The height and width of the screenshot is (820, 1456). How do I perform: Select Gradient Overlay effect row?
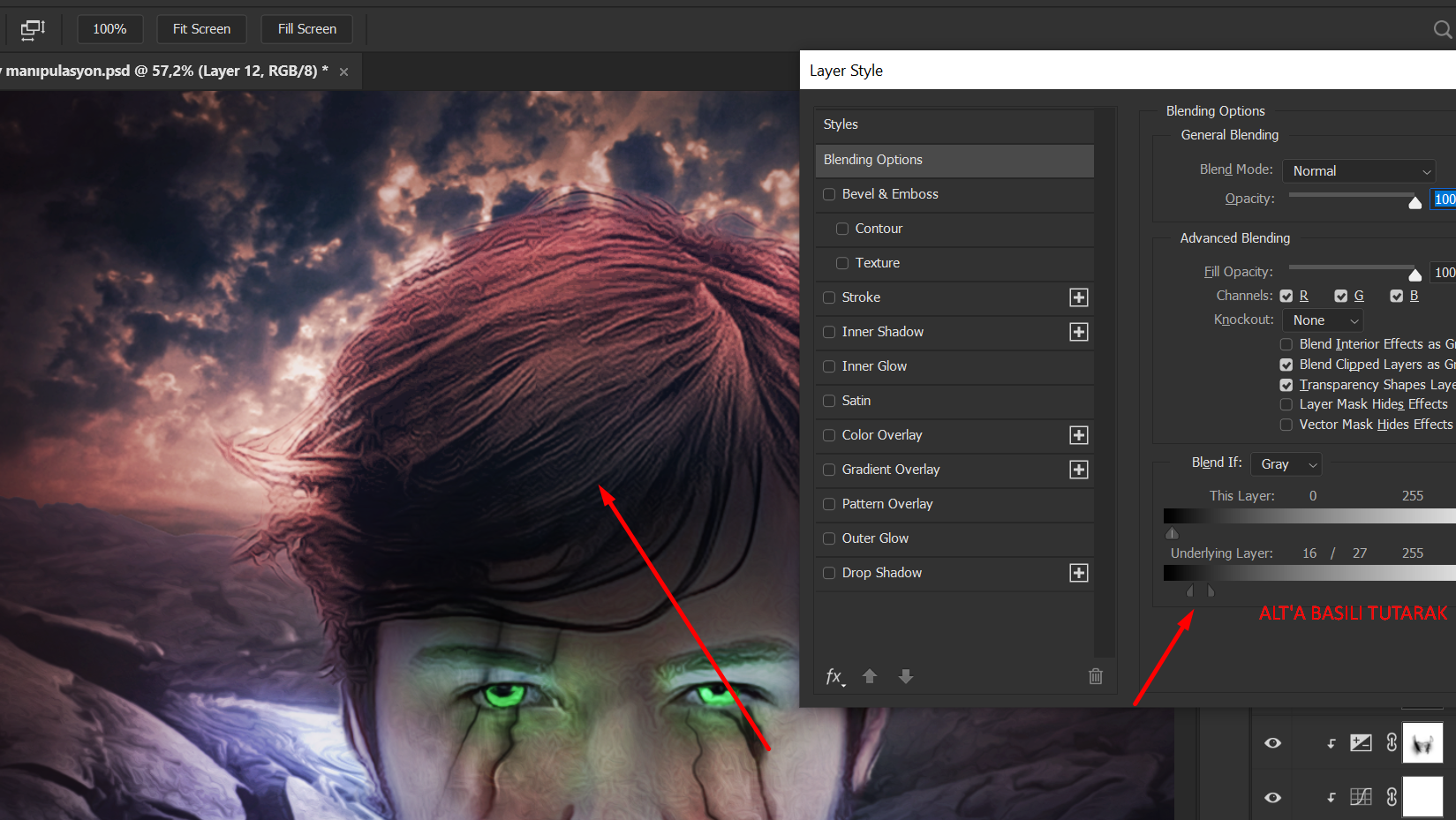pos(954,470)
